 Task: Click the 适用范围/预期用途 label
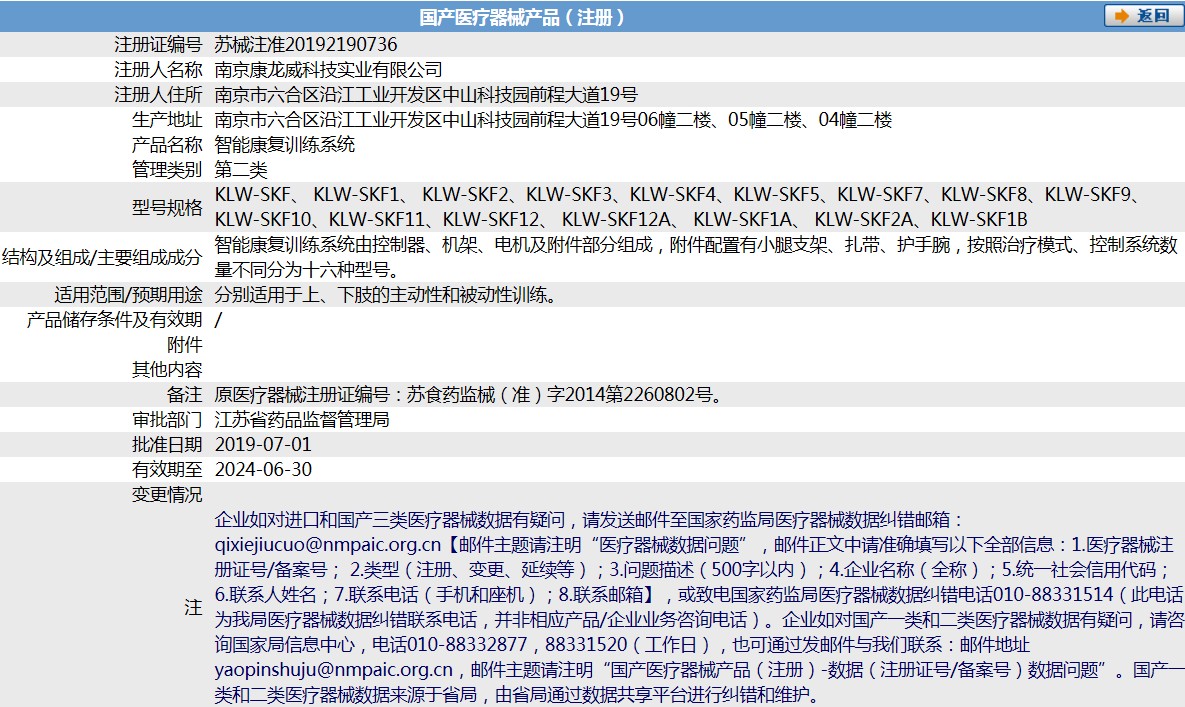(128, 295)
